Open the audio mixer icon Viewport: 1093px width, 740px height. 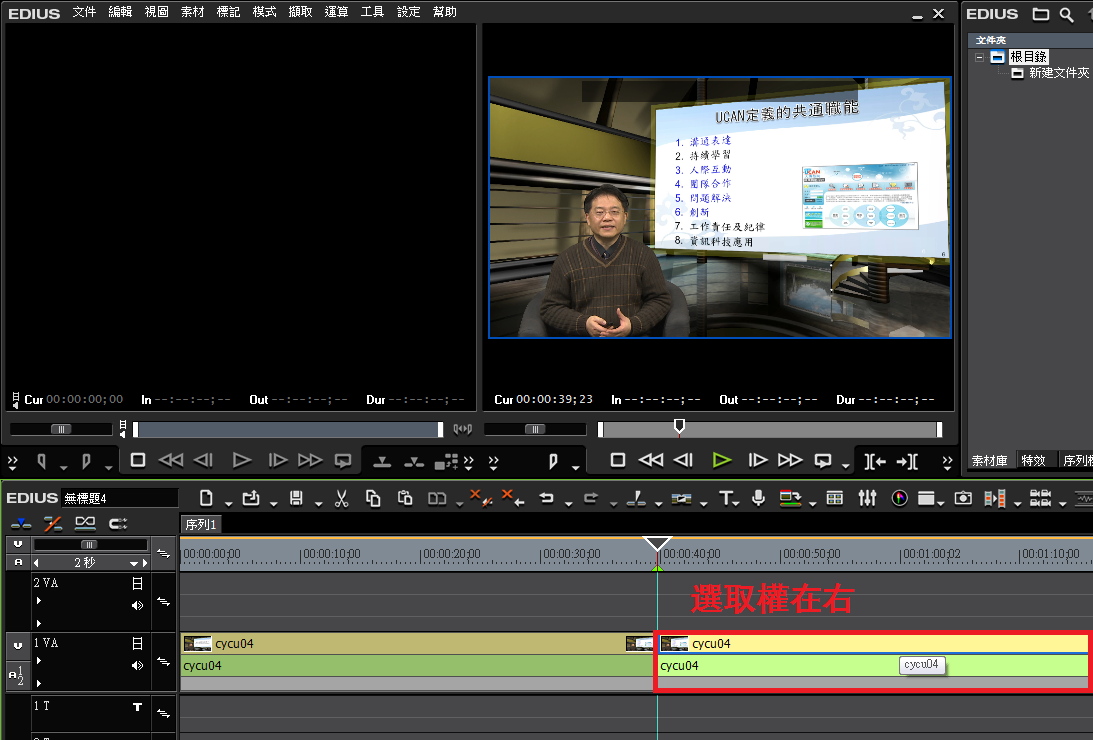tap(867, 498)
